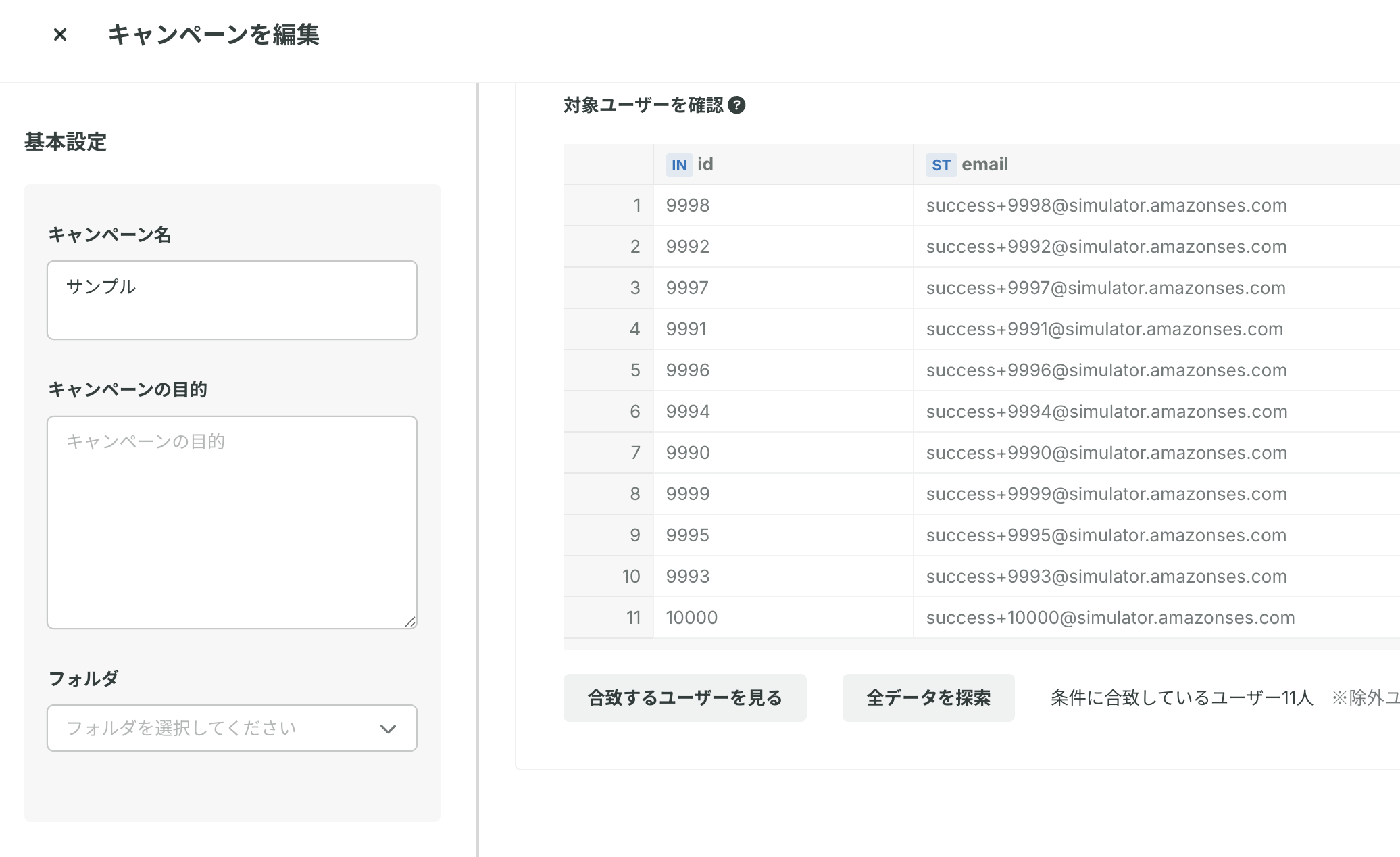Click the textarea resize handle corner
Viewport: 1400px width, 857px height.
coord(410,622)
